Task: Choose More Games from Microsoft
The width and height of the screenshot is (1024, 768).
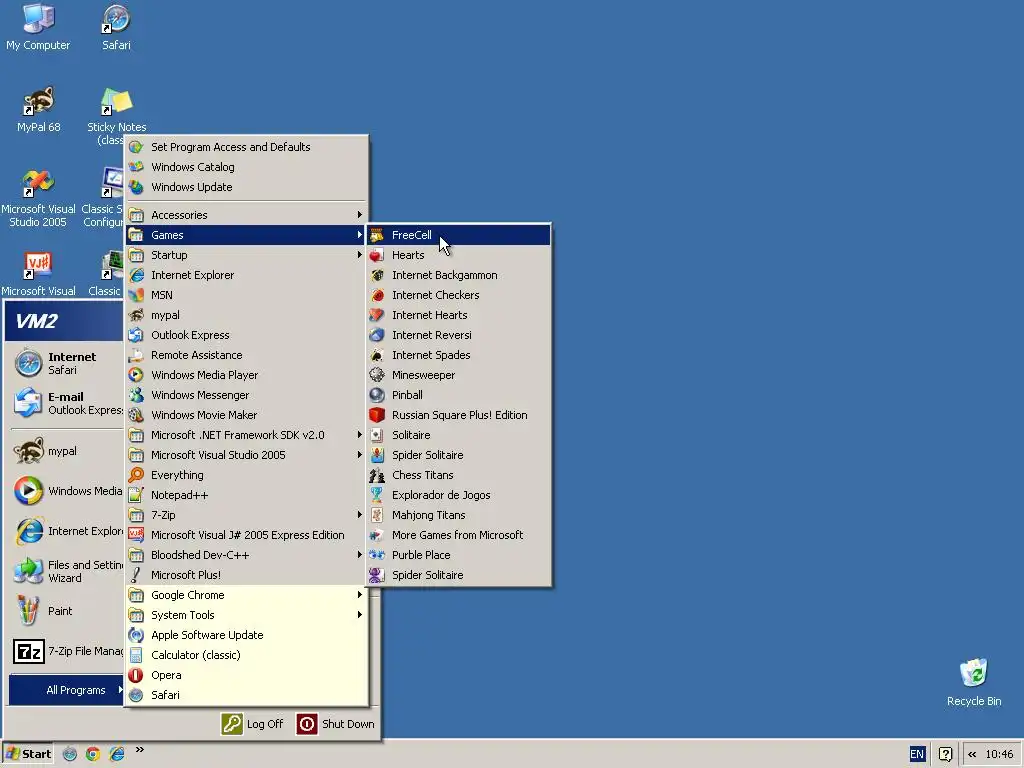Action: pyautogui.click(x=459, y=535)
